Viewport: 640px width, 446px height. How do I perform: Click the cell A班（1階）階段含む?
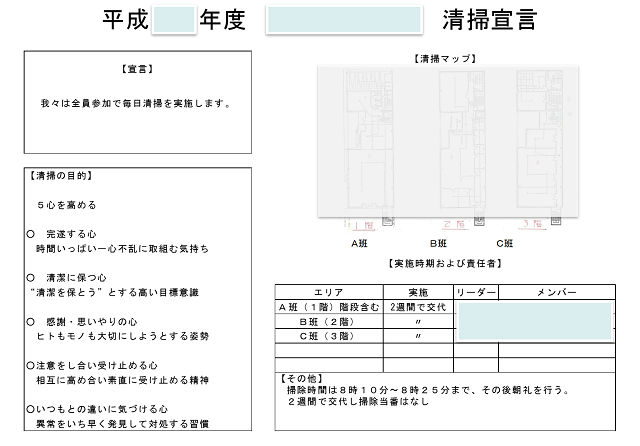click(329, 307)
